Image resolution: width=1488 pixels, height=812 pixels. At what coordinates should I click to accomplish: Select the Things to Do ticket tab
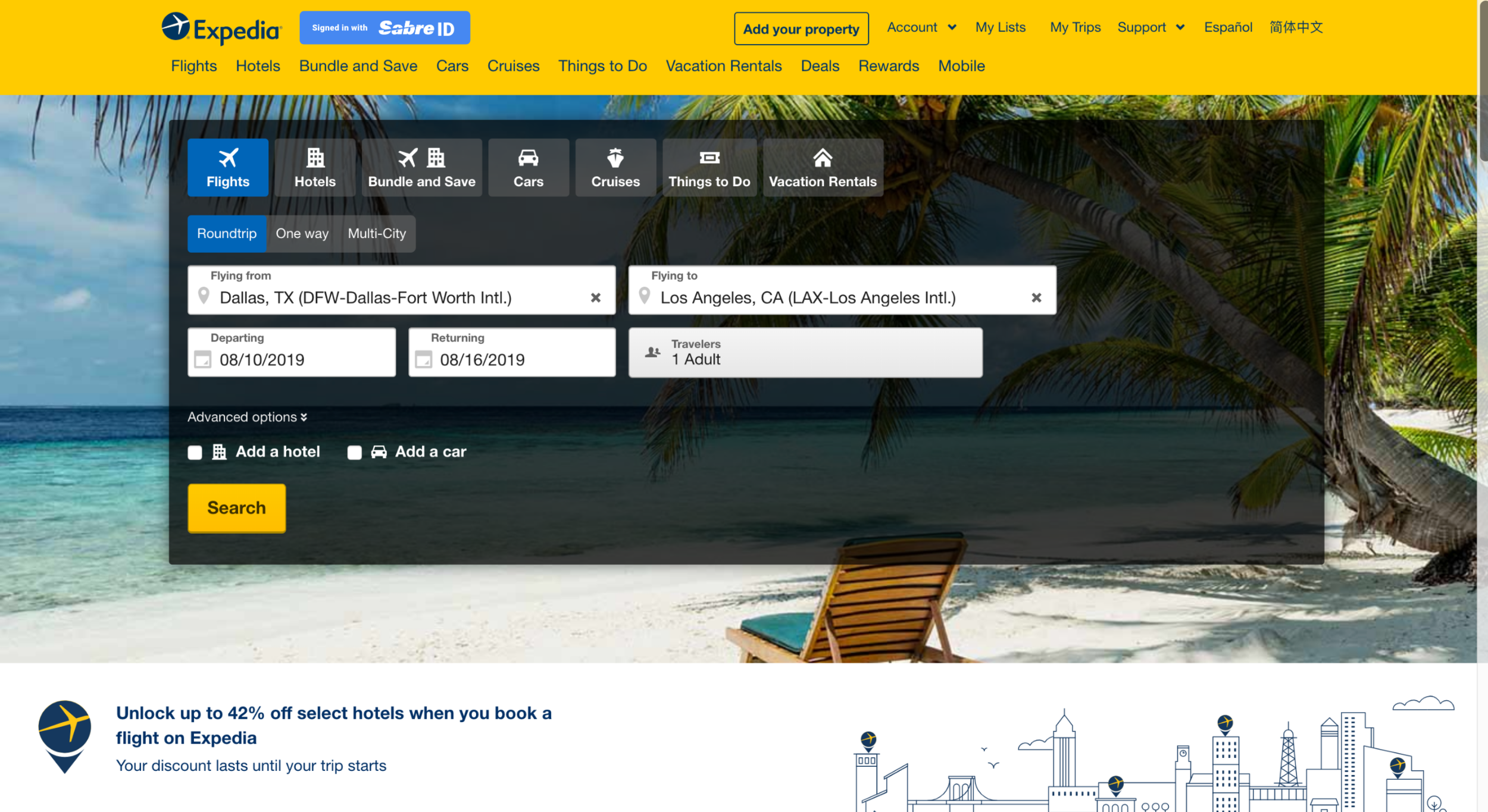tap(709, 168)
